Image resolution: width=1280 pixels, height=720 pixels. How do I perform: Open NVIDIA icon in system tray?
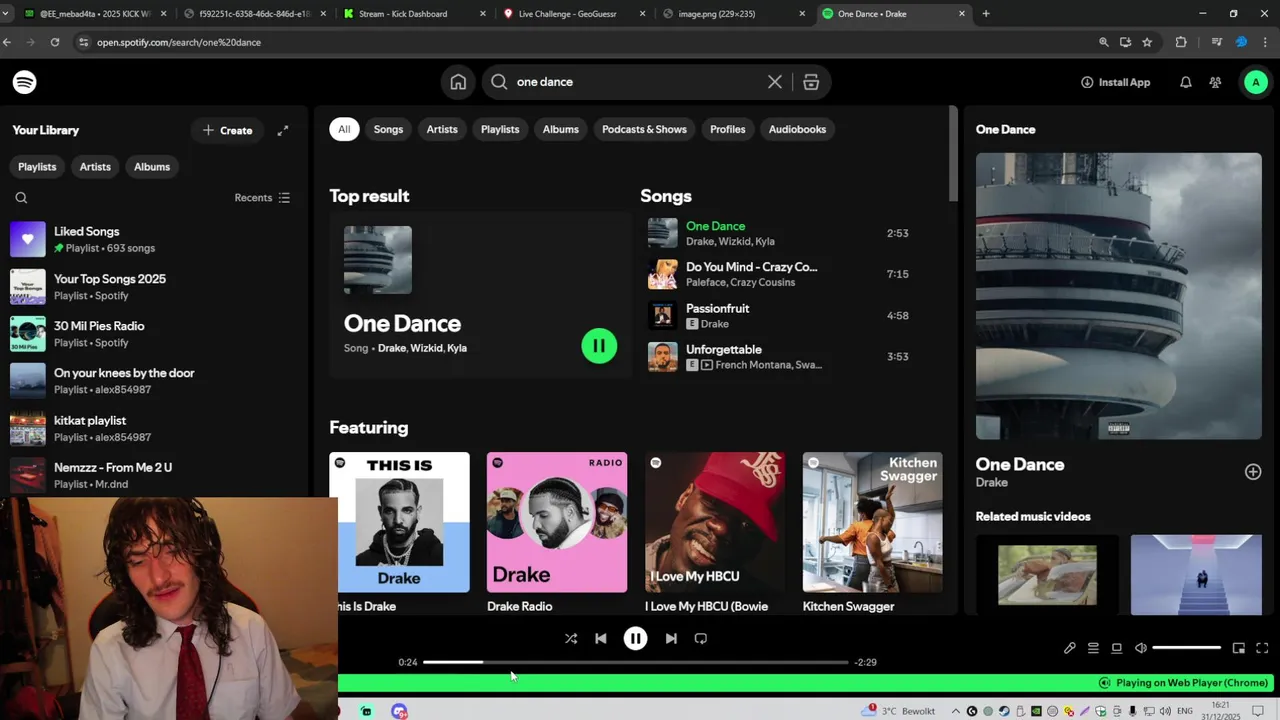click(x=1036, y=711)
